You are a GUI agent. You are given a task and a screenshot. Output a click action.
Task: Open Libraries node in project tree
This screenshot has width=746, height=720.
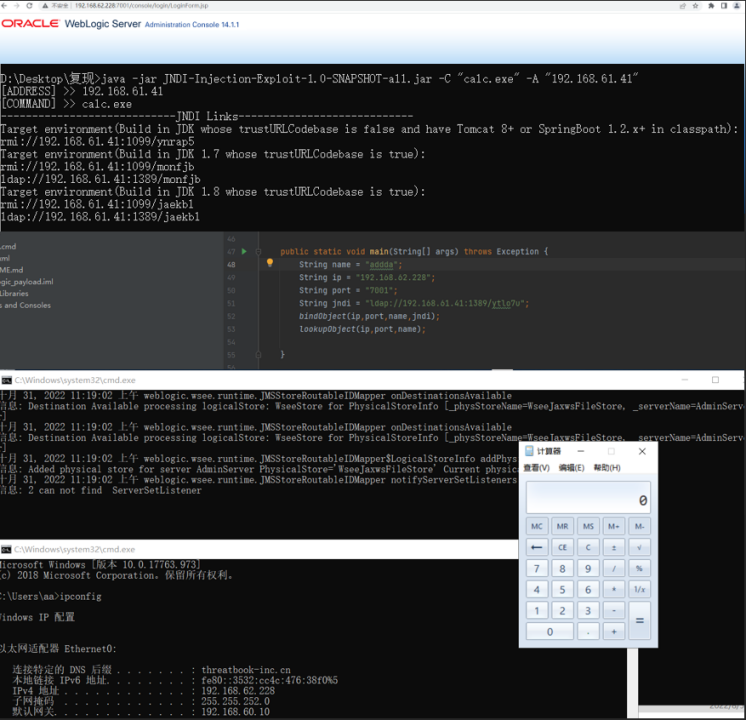coord(14,293)
